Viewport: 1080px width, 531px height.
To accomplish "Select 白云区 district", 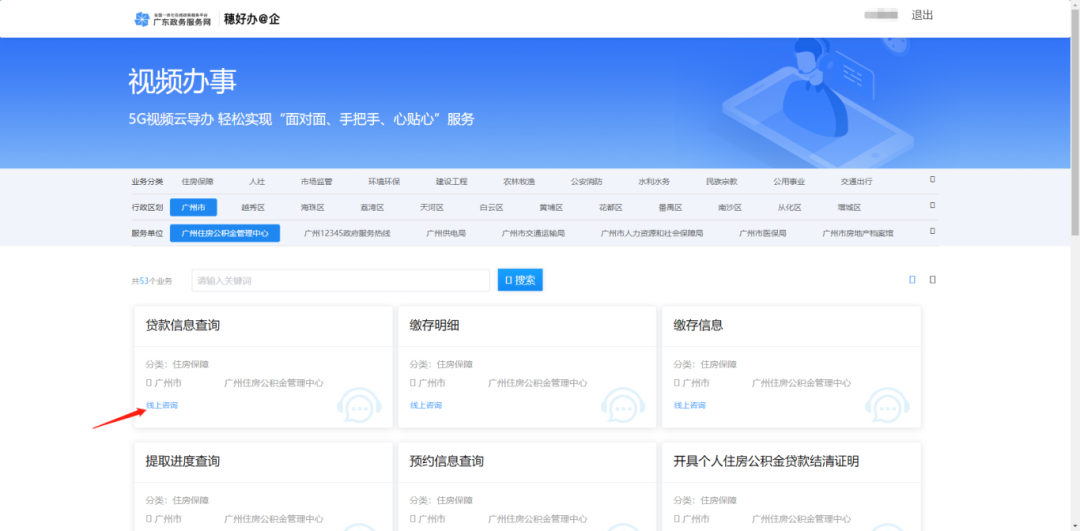I will click(492, 207).
